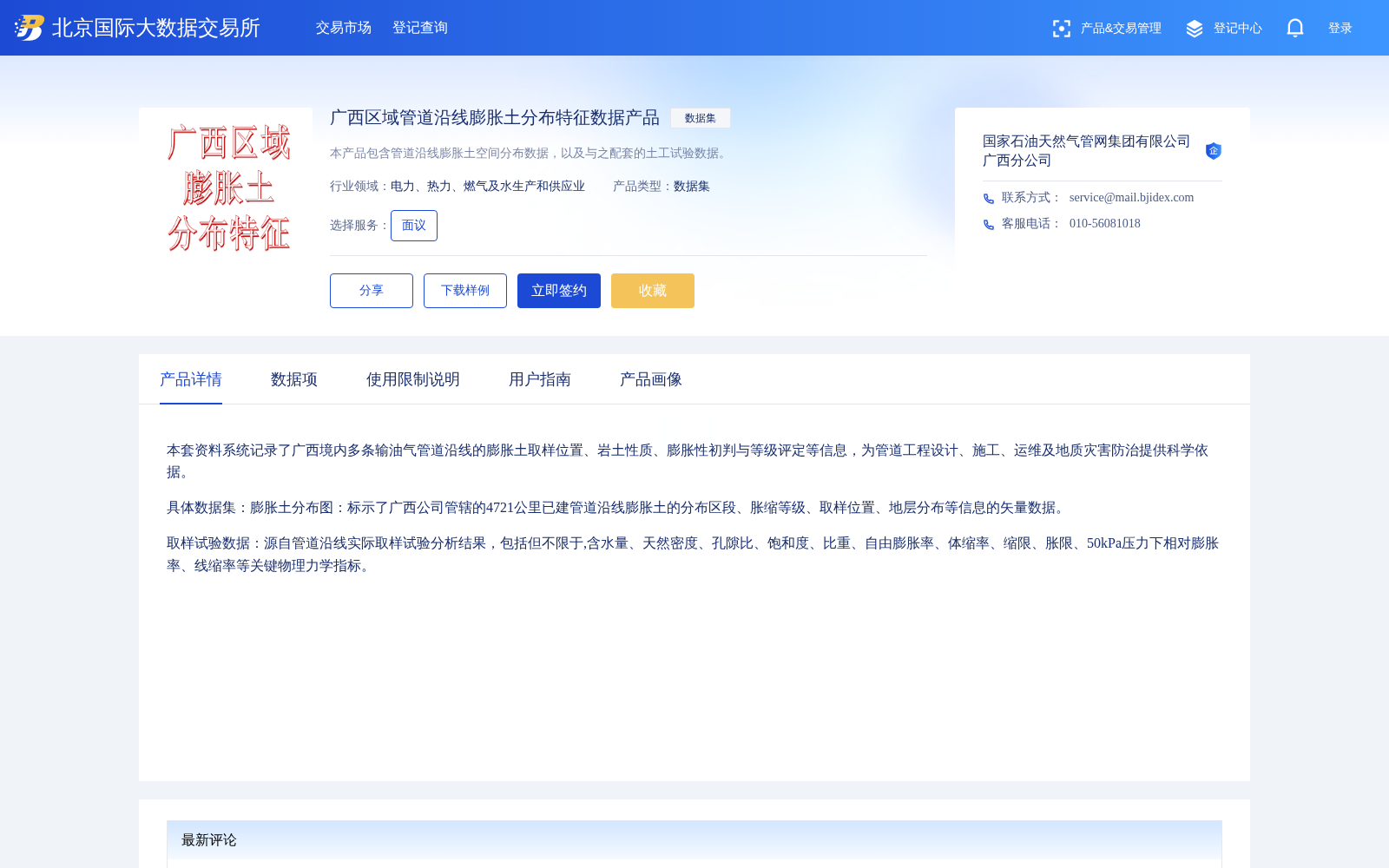Click the phone icon beside 联系方式

tap(989, 199)
